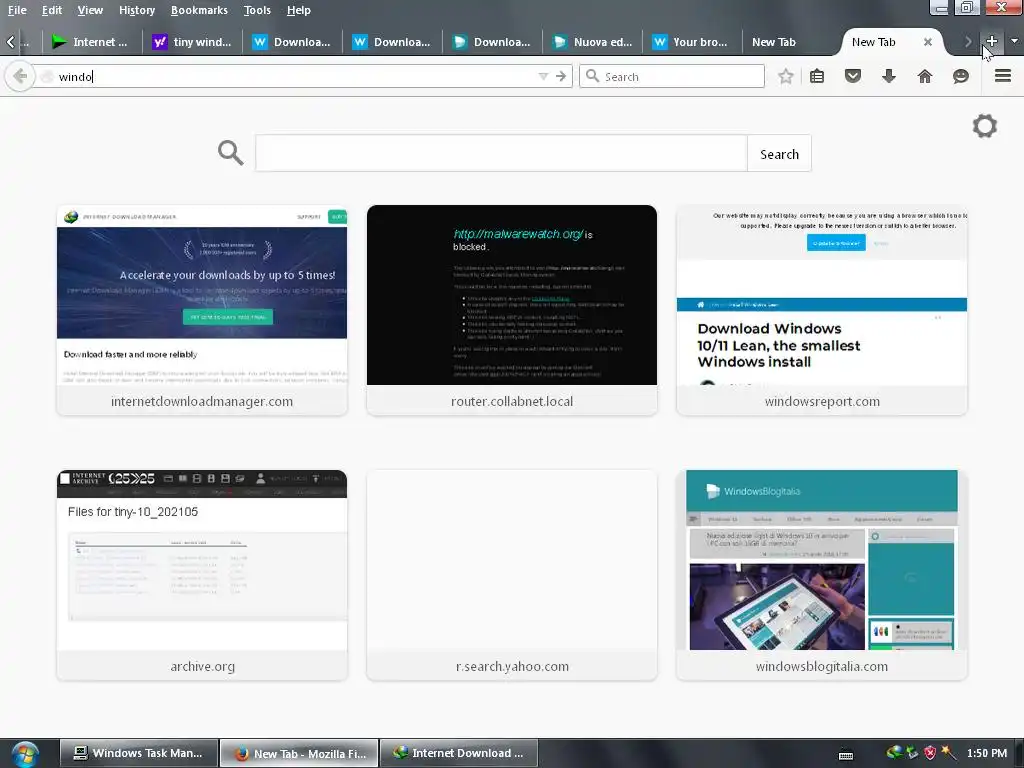The height and width of the screenshot is (768, 1024).
Task: Switch to the Internet... tab
Action: pyautogui.click(x=91, y=42)
